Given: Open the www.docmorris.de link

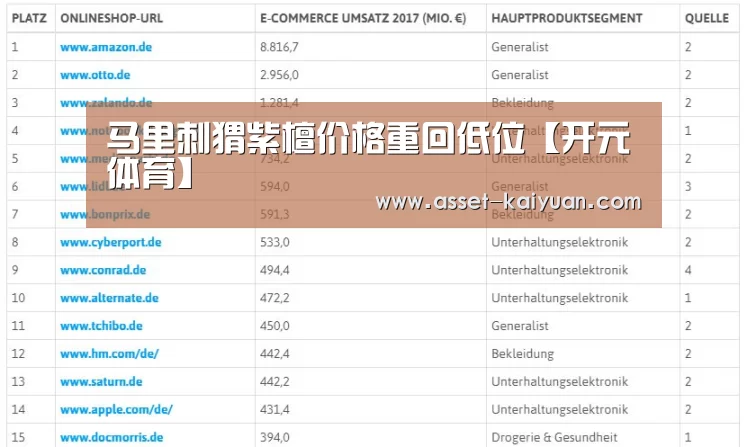Looking at the screenshot, I should pyautogui.click(x=111, y=437).
